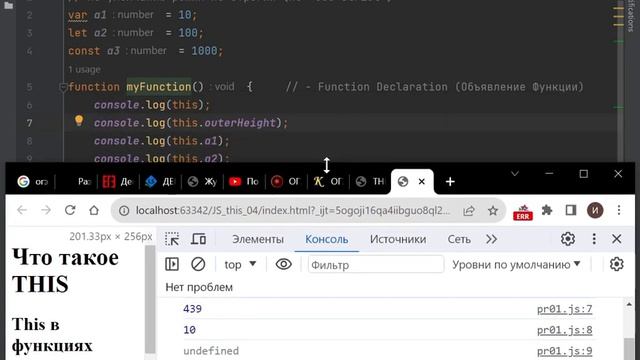Open source link pr01.js:8
Screen dimensions: 640x360
coord(564,330)
